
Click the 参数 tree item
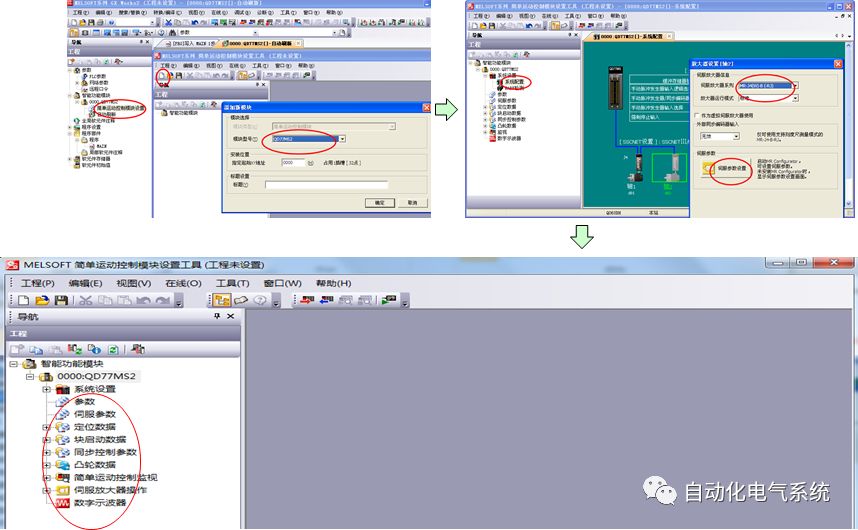(x=84, y=401)
